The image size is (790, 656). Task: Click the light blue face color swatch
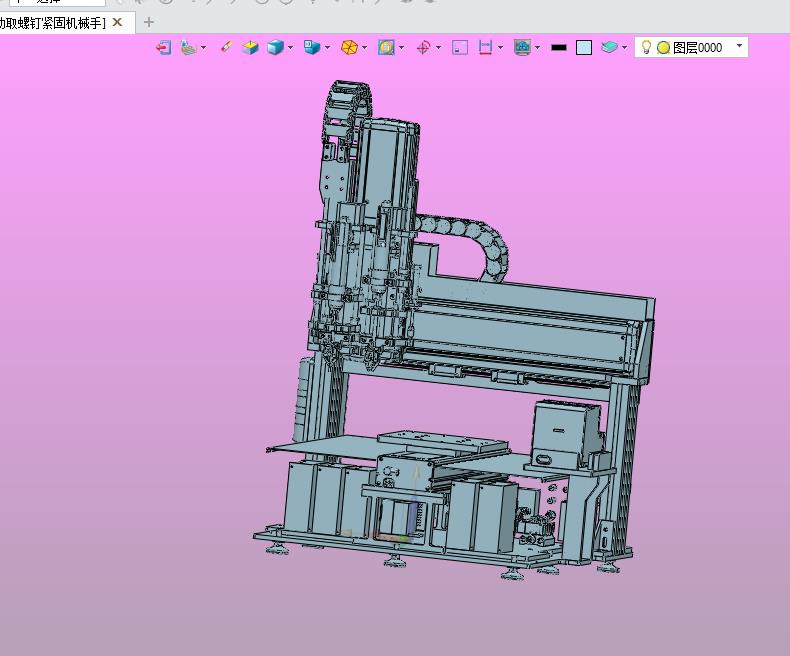(584, 47)
